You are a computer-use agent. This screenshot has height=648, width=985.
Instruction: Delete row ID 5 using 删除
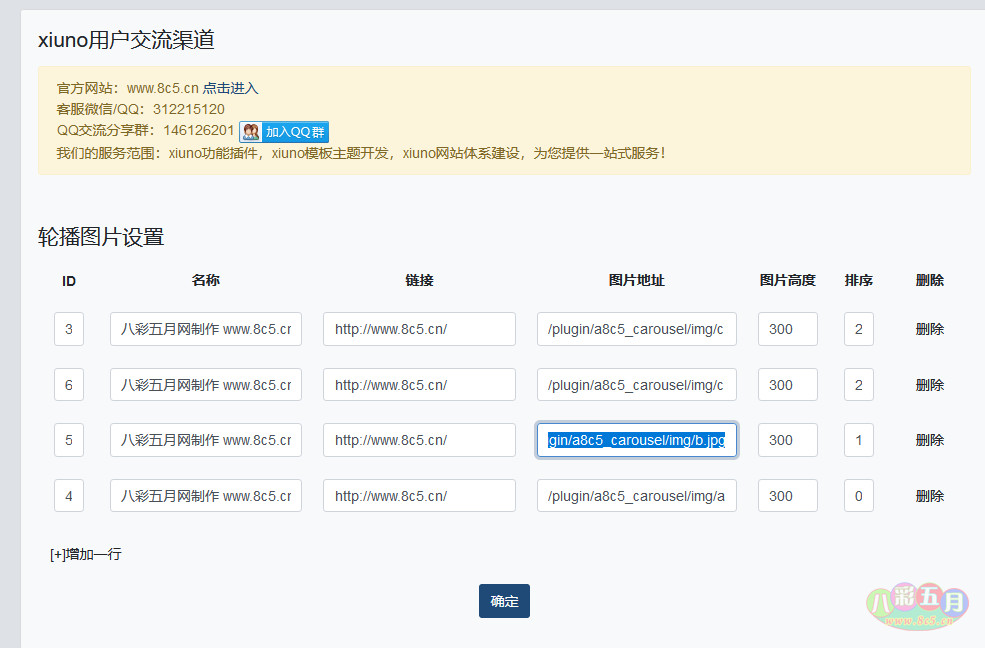[x=930, y=440]
